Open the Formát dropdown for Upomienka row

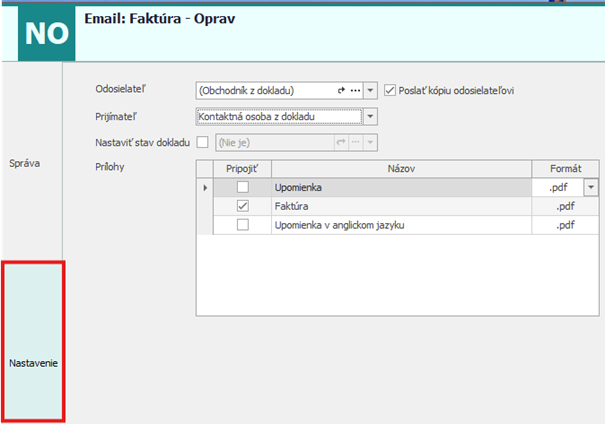[590, 187]
